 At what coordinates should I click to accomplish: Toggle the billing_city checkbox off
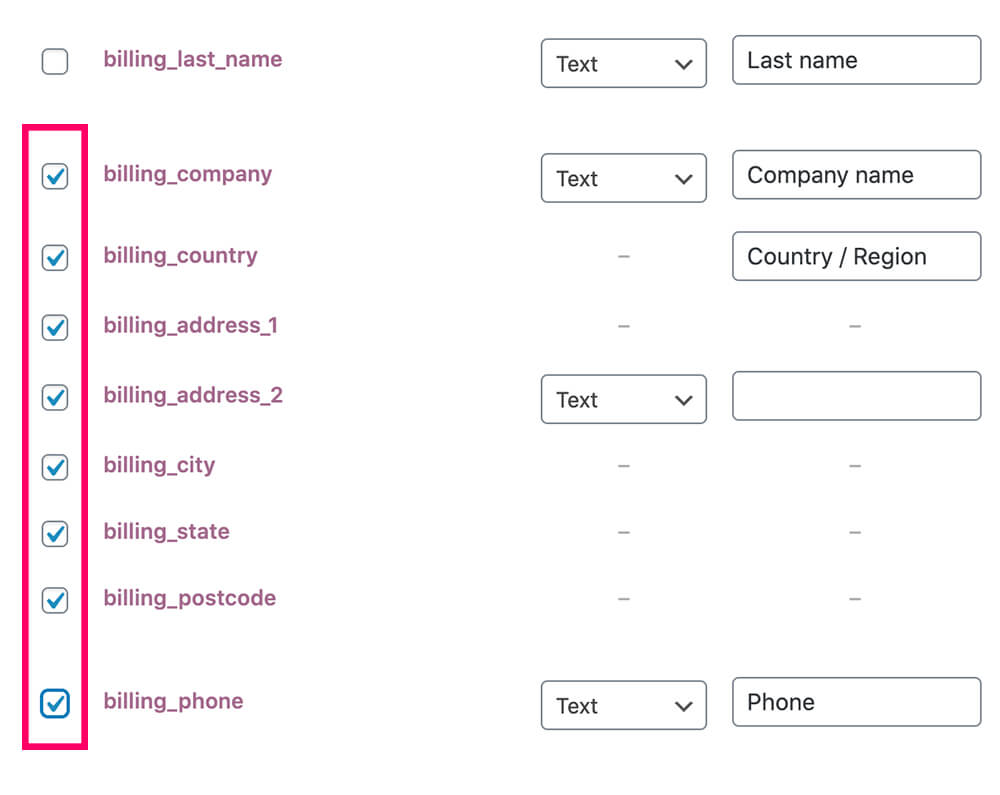(x=55, y=467)
